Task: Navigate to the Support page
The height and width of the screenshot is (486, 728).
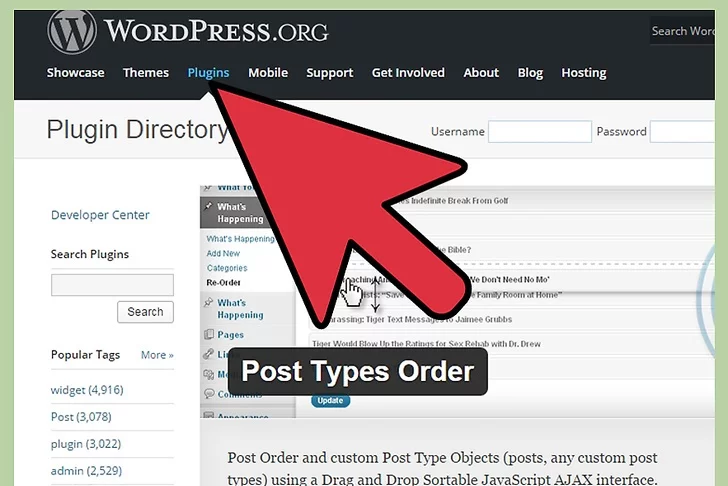Action: (x=329, y=73)
